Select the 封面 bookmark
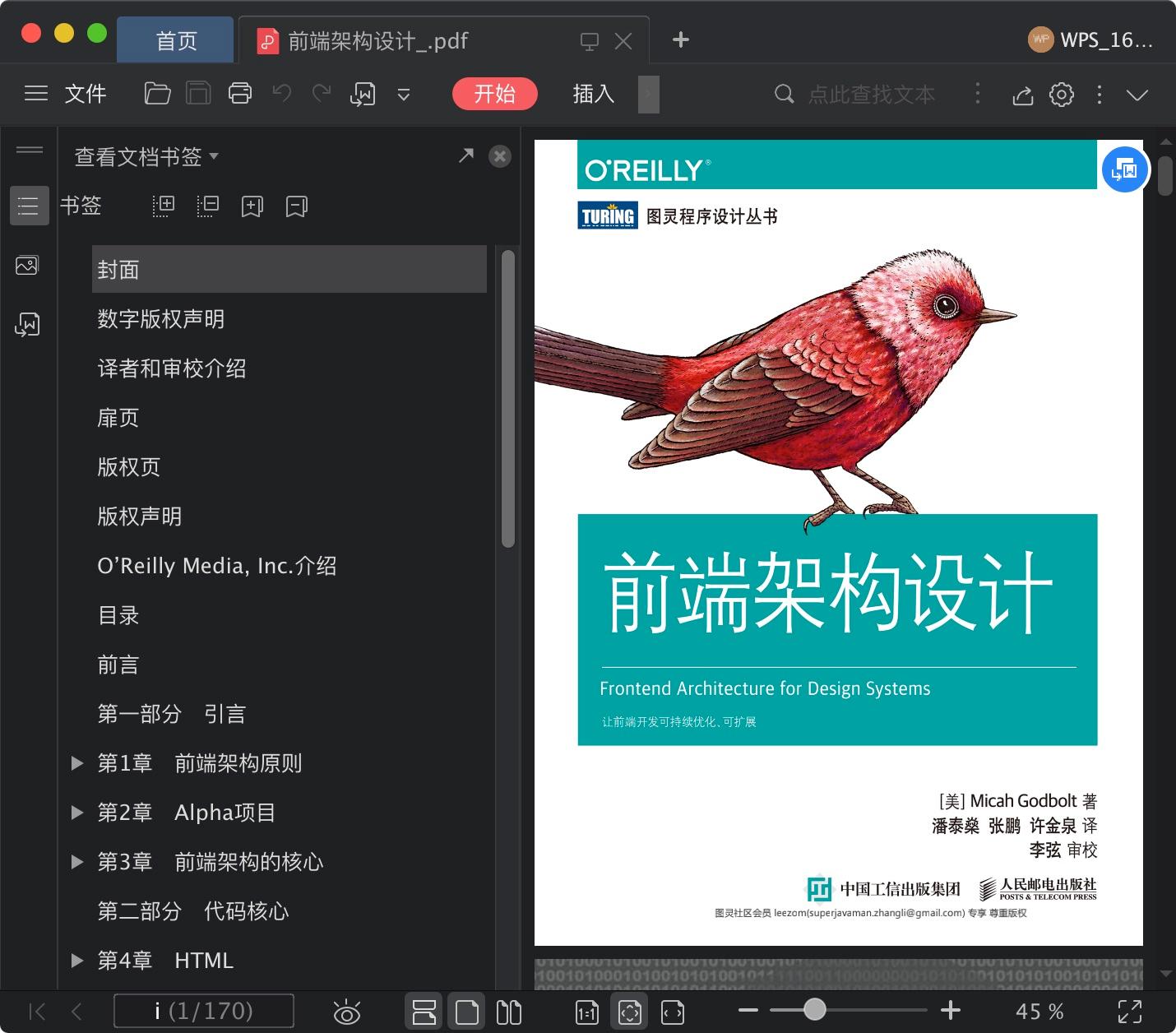This screenshot has width=1176, height=1033. pos(289,269)
